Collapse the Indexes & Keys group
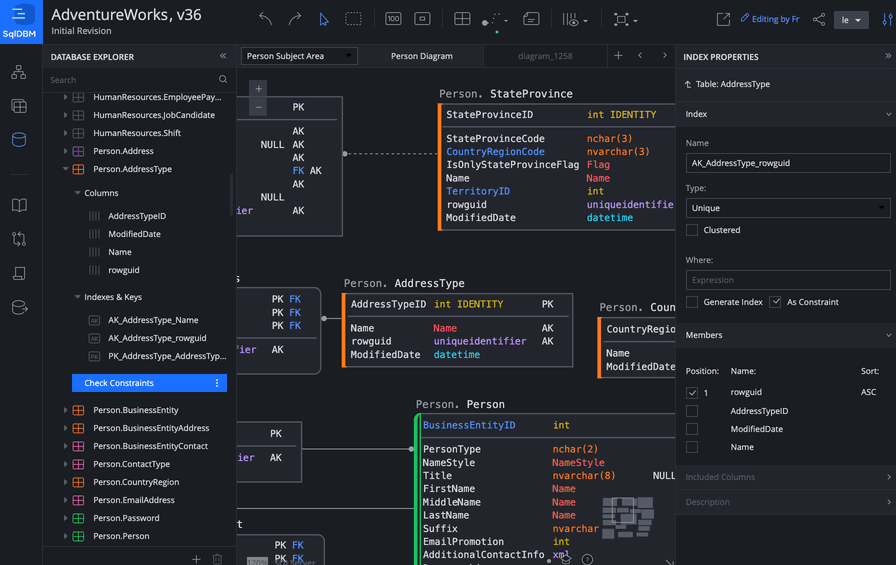This screenshot has width=896, height=565. pos(77,297)
